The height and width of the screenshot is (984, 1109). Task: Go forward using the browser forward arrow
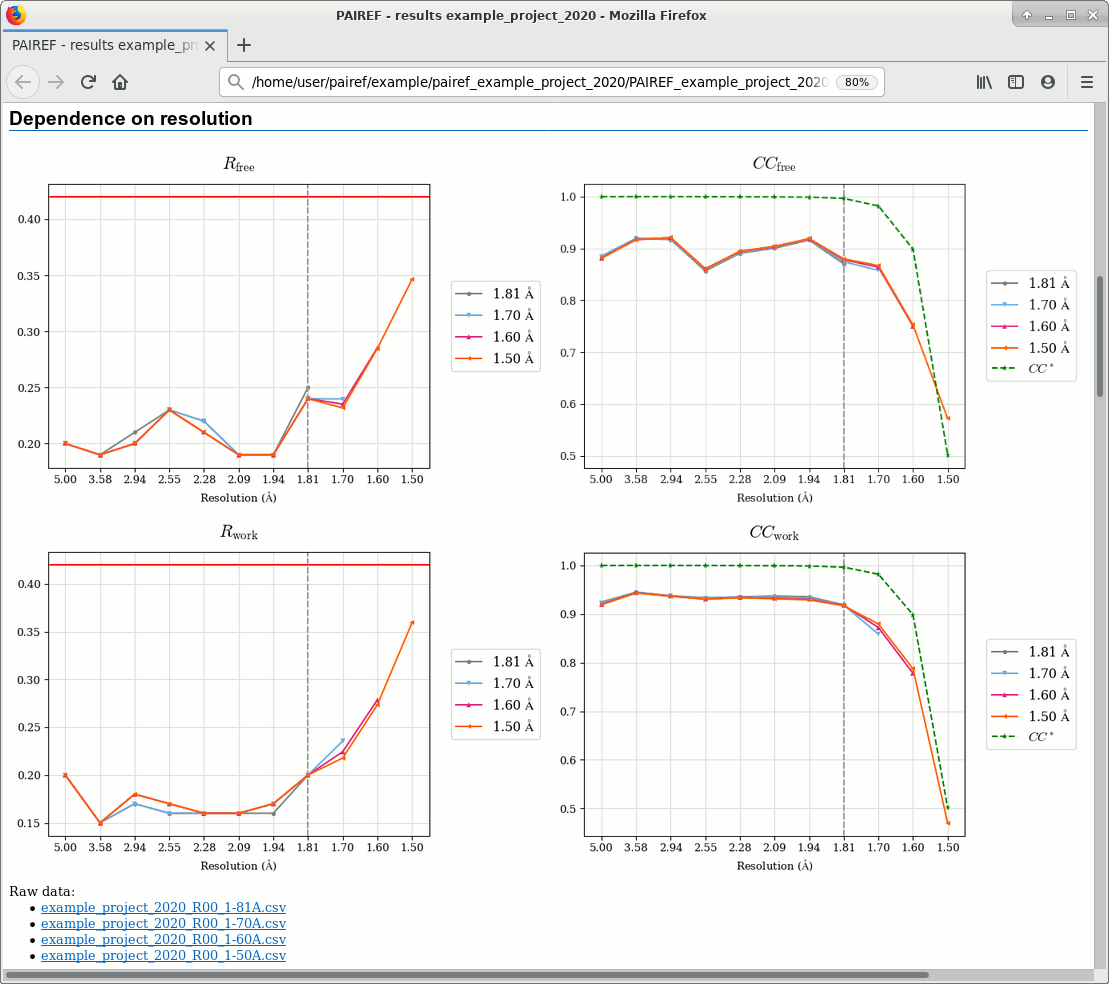[x=56, y=82]
